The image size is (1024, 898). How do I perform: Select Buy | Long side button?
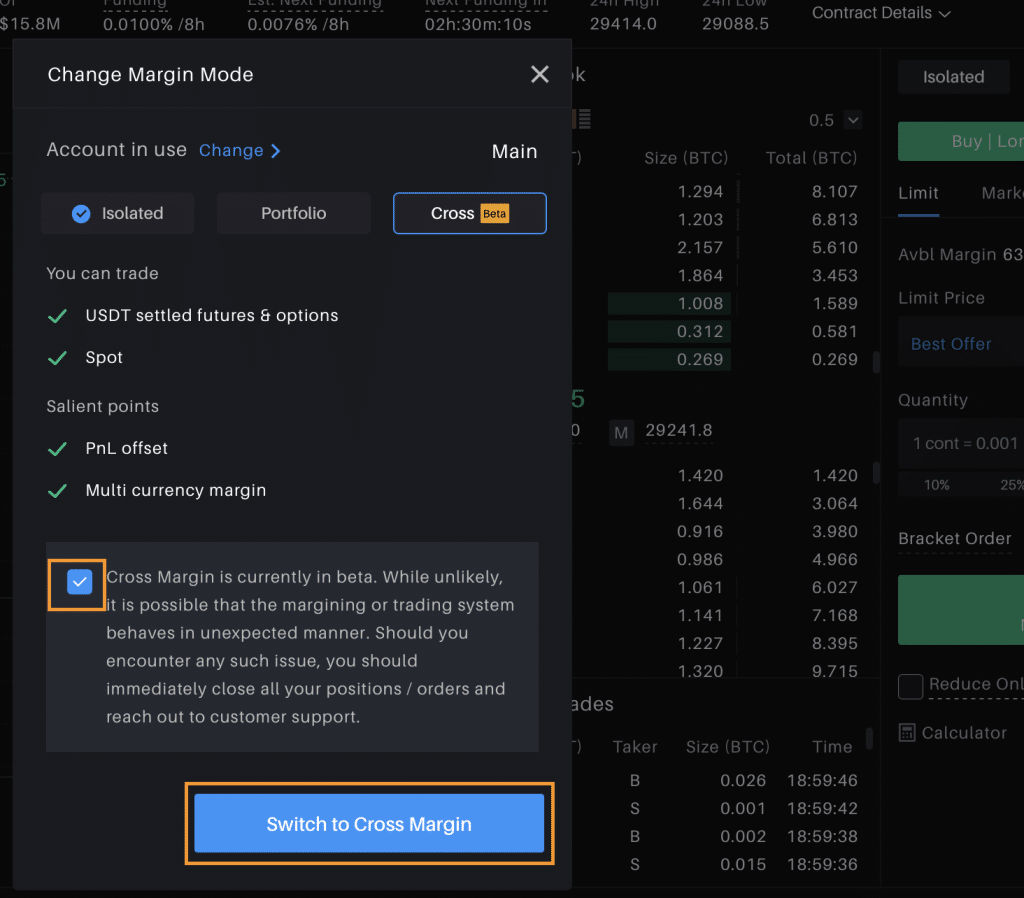click(961, 141)
